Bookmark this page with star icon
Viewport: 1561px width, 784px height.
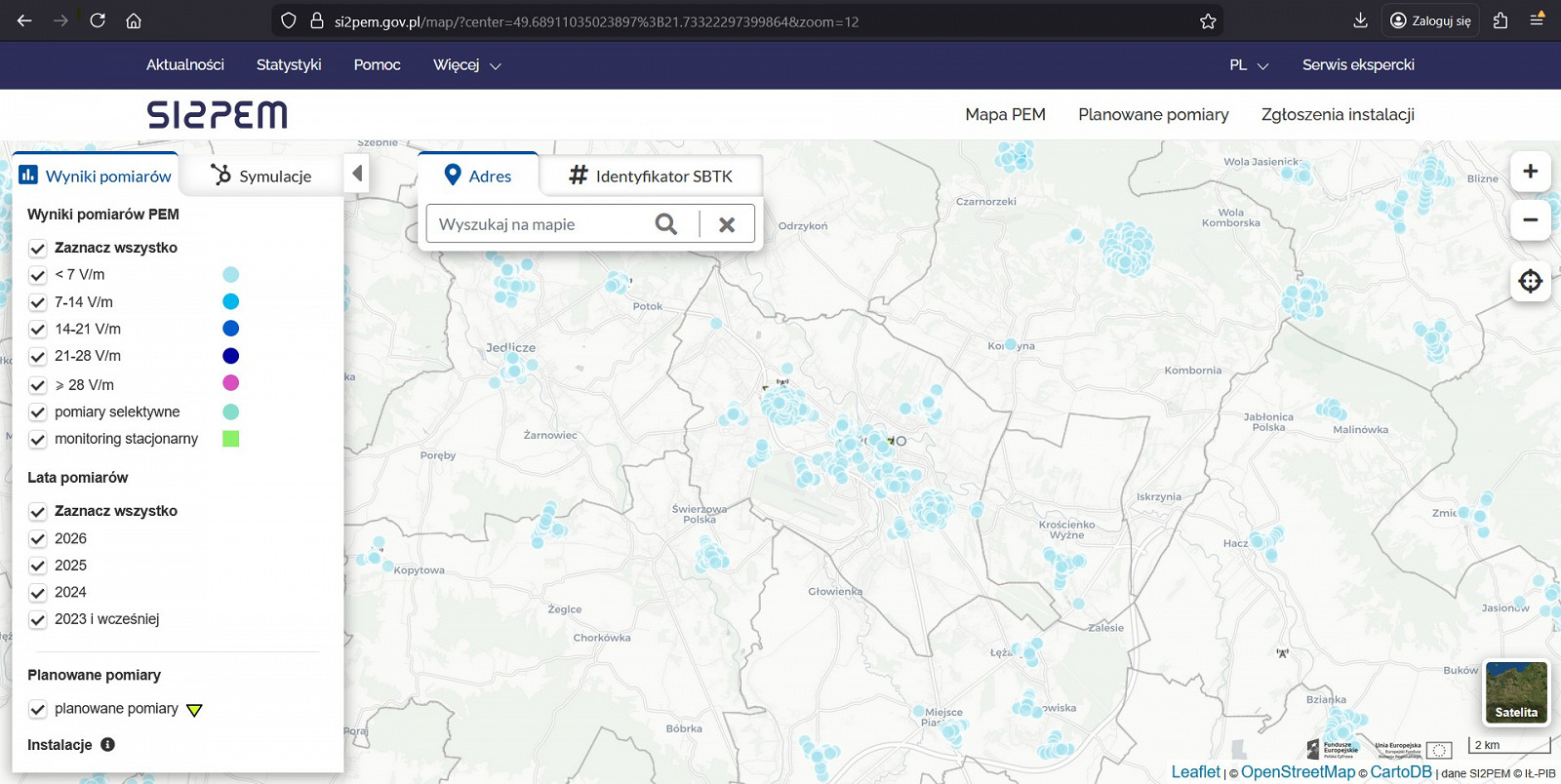pos(1208,21)
